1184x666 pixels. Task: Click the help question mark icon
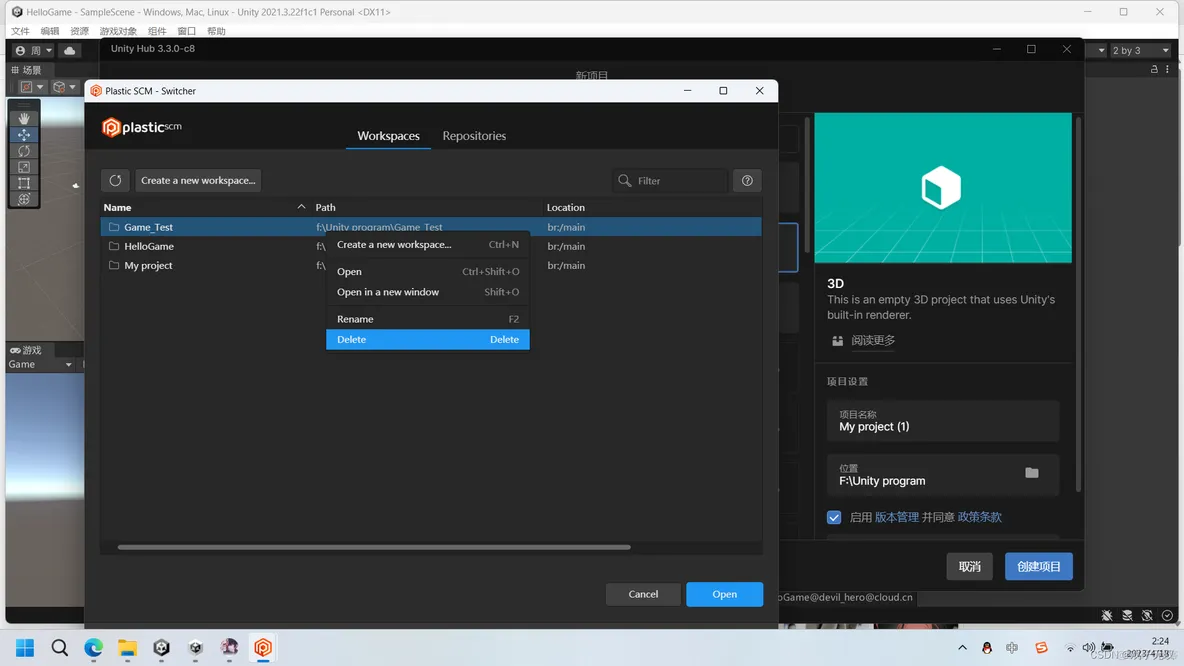747,180
